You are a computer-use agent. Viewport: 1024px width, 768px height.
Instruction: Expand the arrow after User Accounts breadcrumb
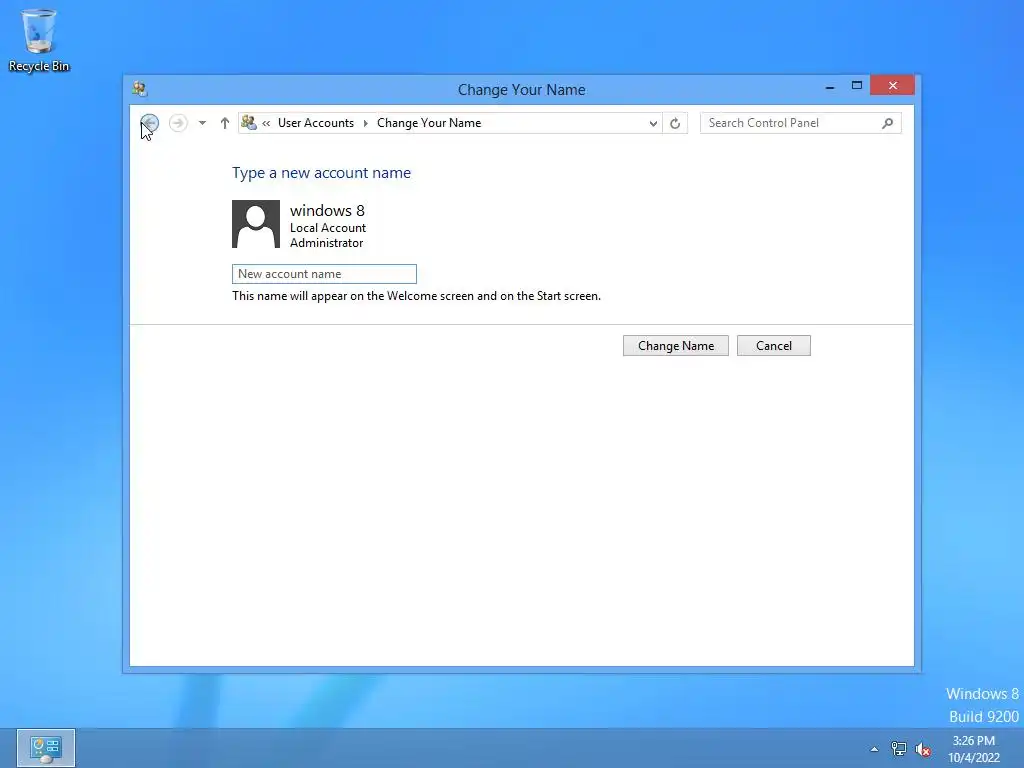pos(366,123)
